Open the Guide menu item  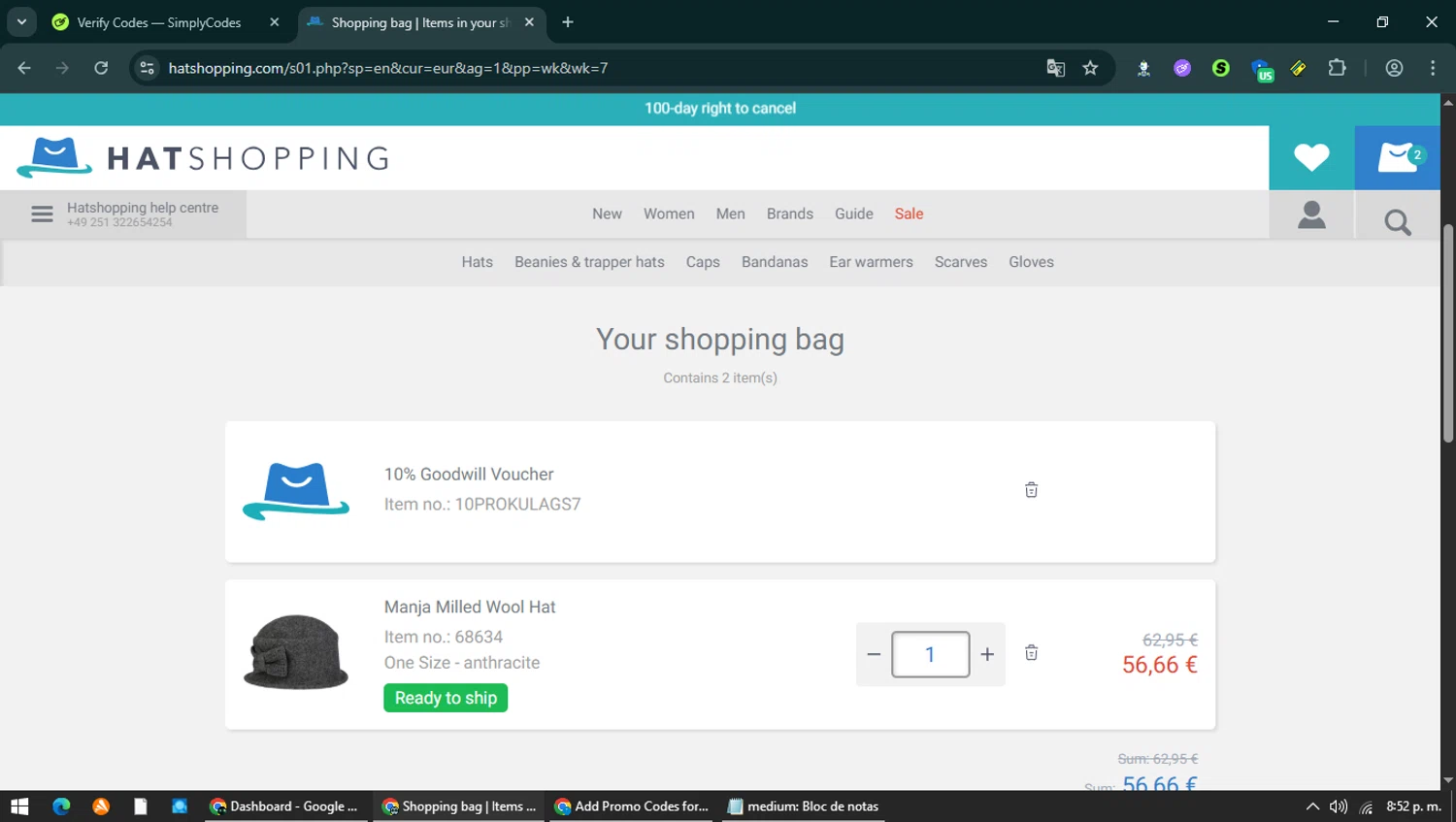click(854, 214)
